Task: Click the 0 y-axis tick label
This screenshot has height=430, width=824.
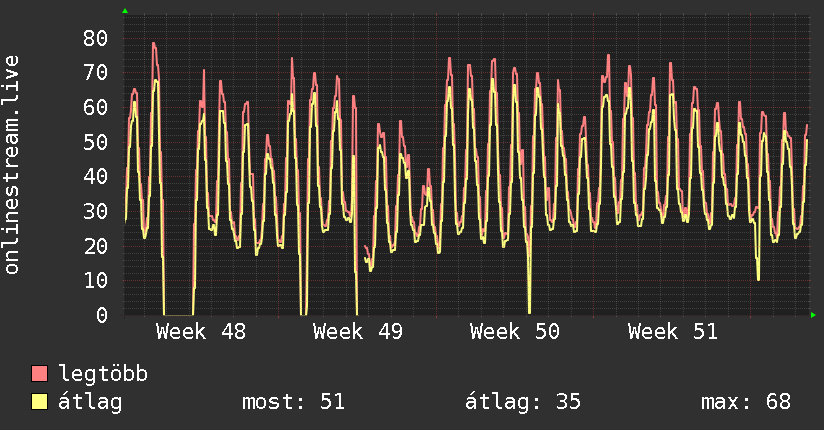Action: click(102, 315)
